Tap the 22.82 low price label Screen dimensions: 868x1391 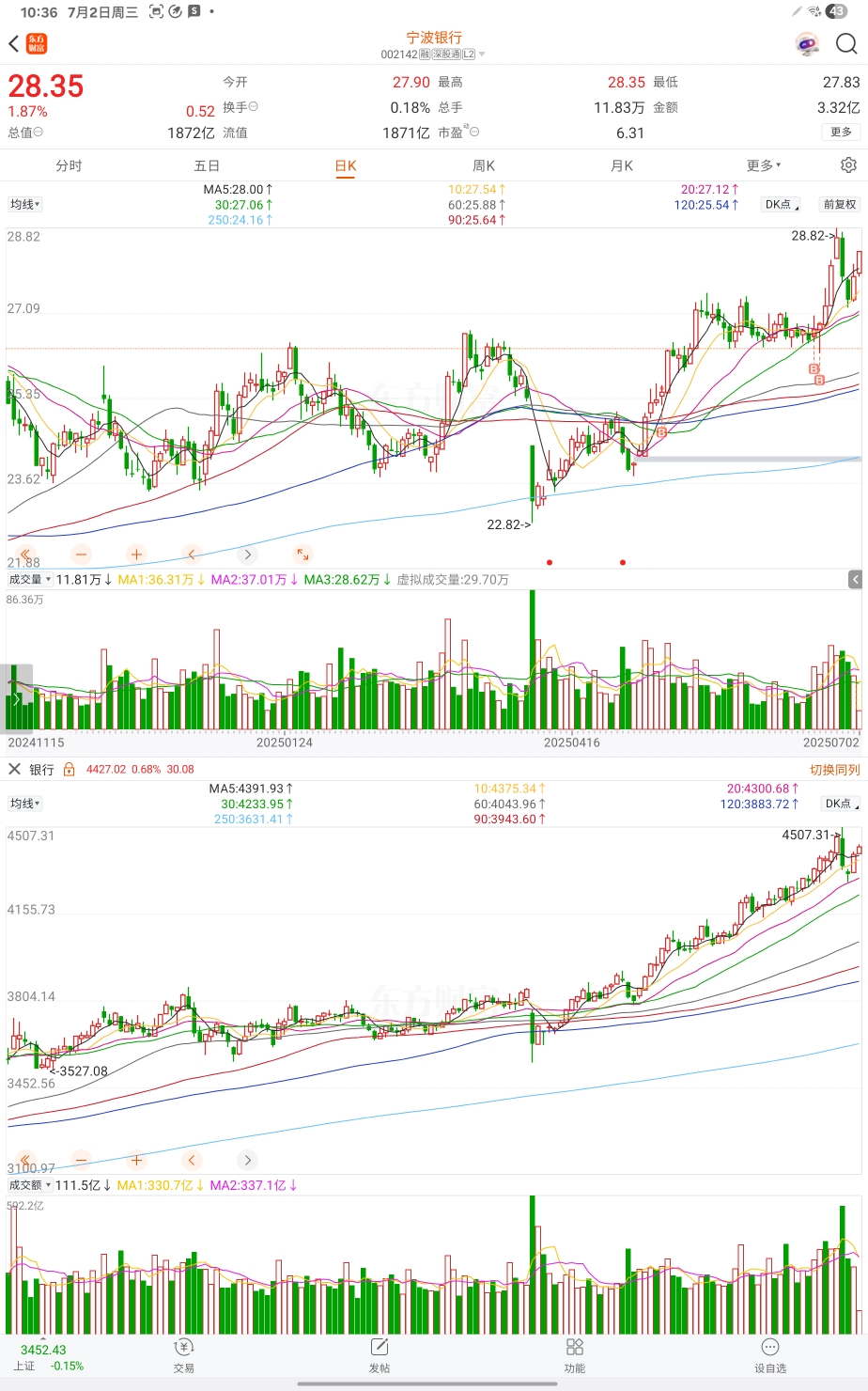(x=508, y=524)
